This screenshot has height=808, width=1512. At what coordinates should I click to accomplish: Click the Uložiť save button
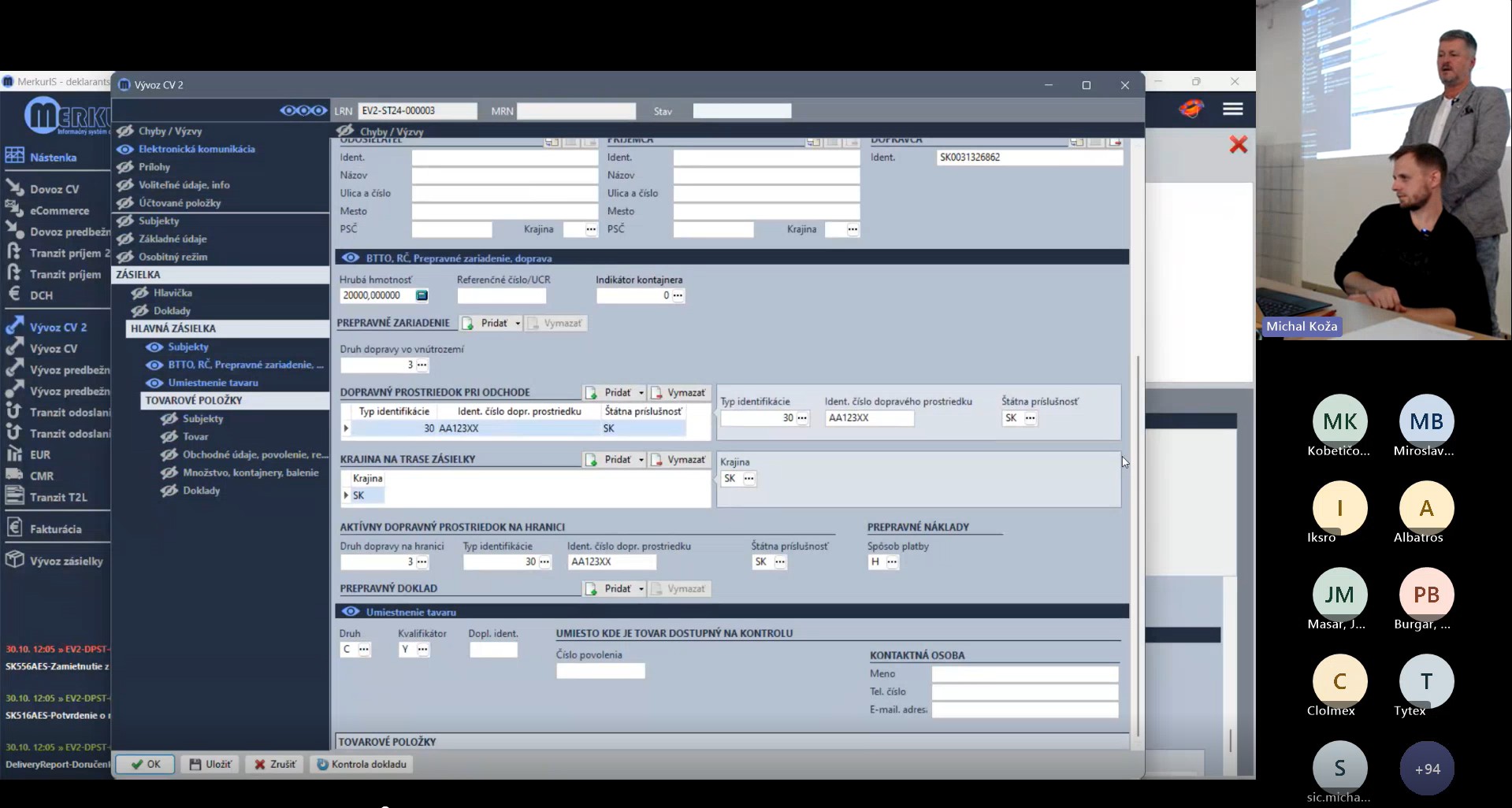click(210, 765)
